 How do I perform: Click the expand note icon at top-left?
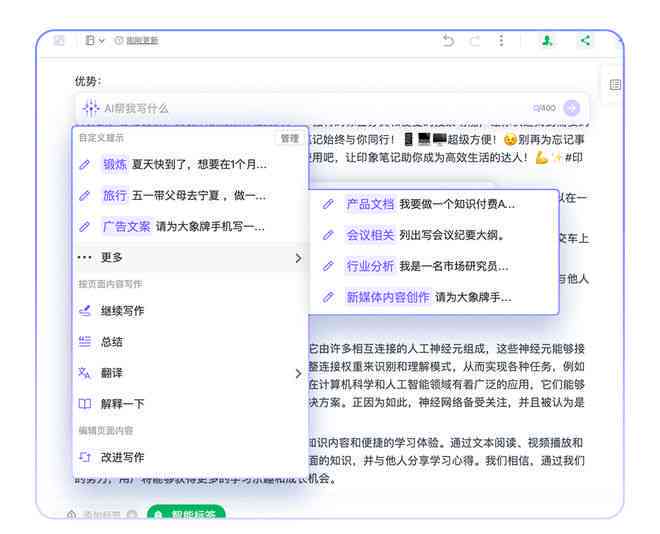59,41
